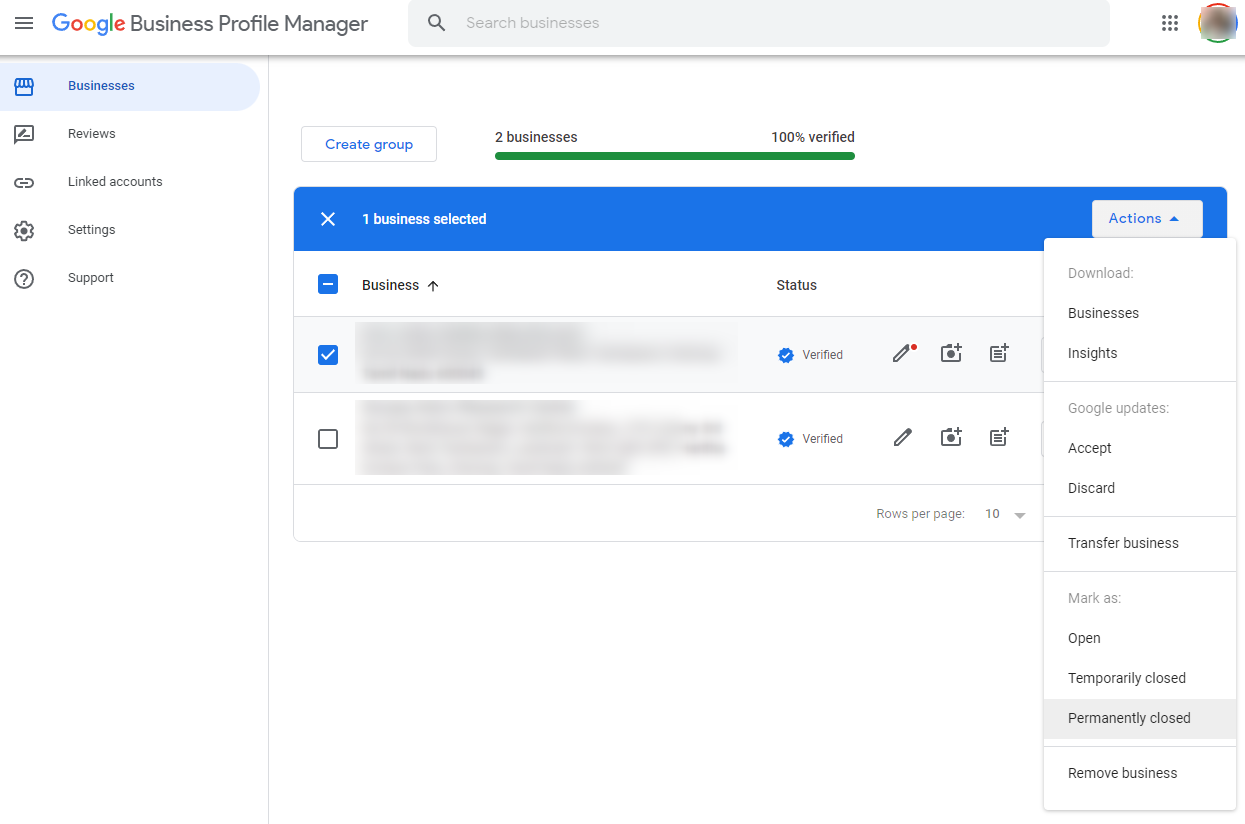1245x824 pixels.
Task: Add photo to the unselected second business
Action: [x=951, y=438]
